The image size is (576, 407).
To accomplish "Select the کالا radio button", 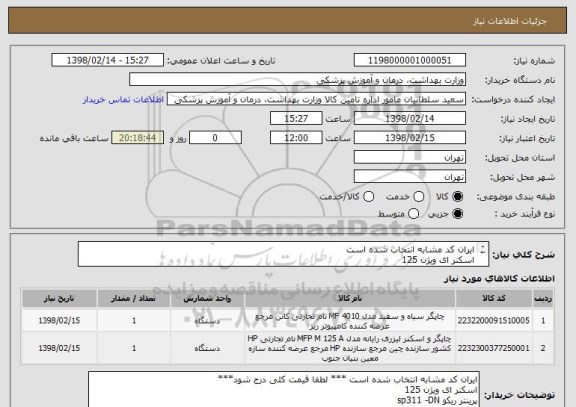I will [457, 197].
